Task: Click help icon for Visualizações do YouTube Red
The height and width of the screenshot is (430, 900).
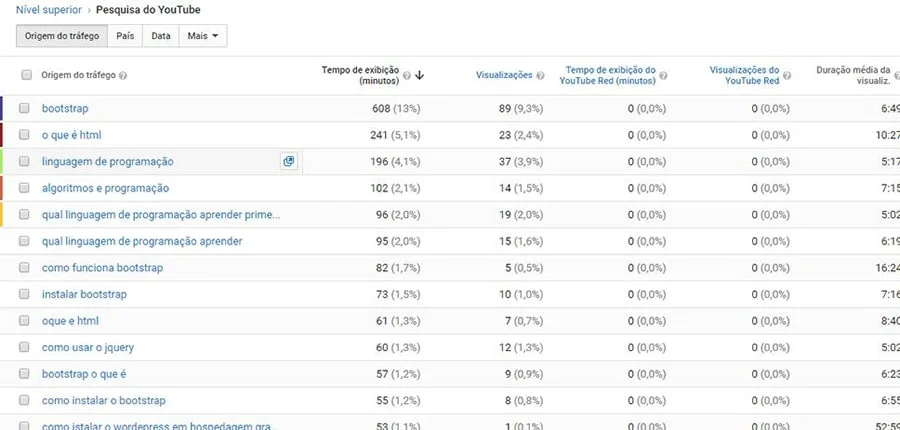Action: (x=786, y=75)
